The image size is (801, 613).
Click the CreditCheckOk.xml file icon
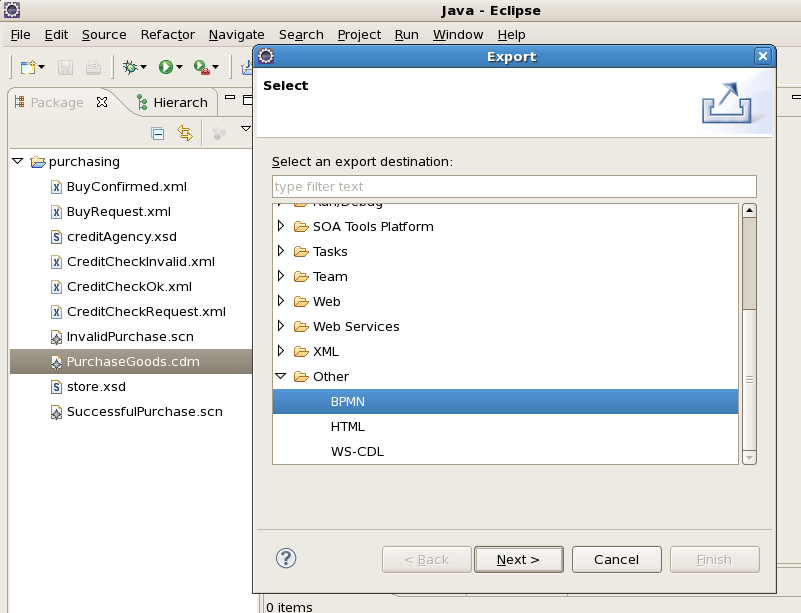point(56,287)
